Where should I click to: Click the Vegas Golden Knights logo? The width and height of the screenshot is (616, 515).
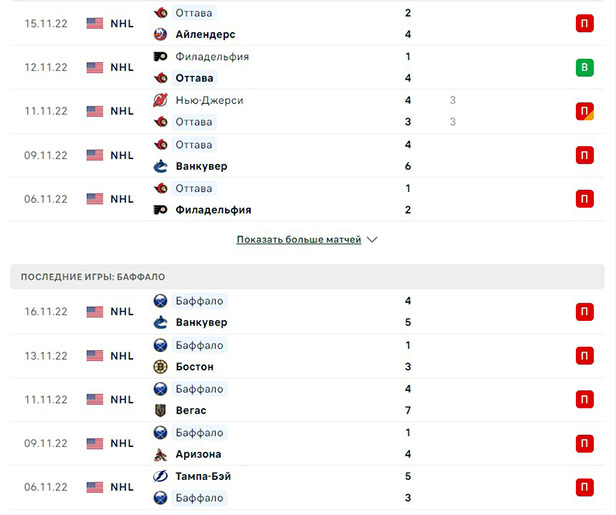click(x=160, y=410)
